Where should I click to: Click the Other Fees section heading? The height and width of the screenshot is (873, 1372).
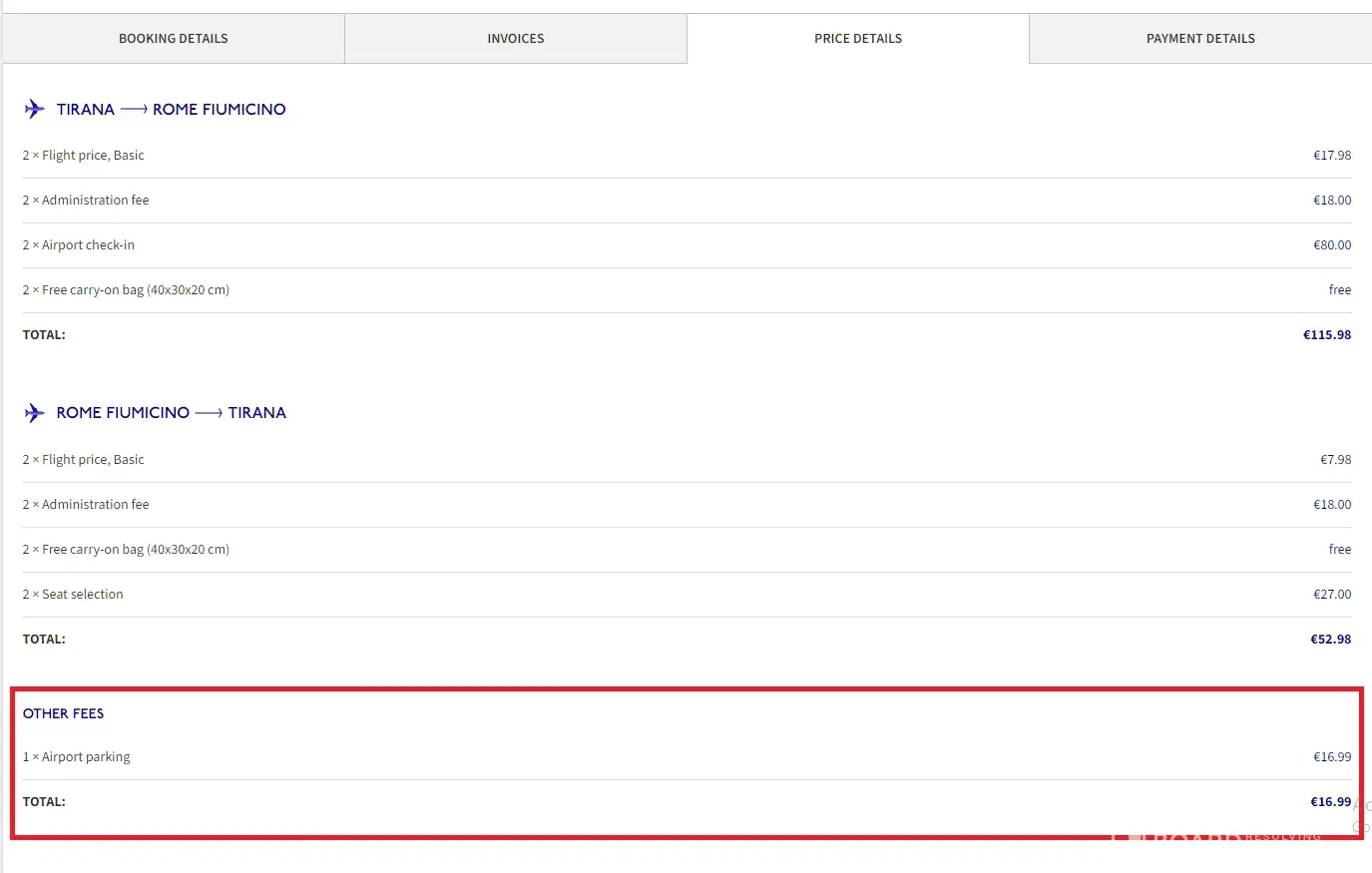point(63,713)
